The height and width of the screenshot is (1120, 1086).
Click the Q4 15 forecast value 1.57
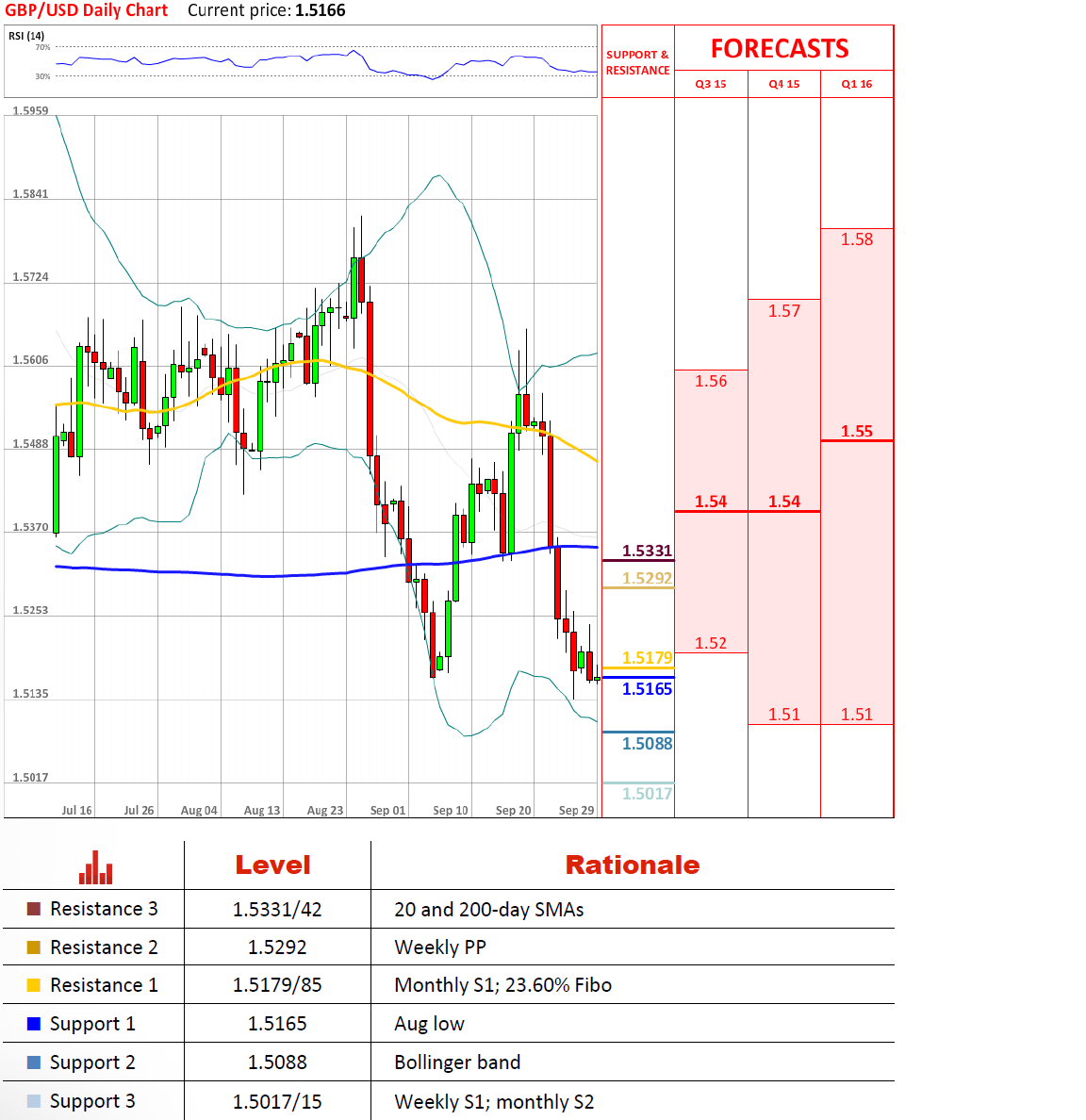783,311
